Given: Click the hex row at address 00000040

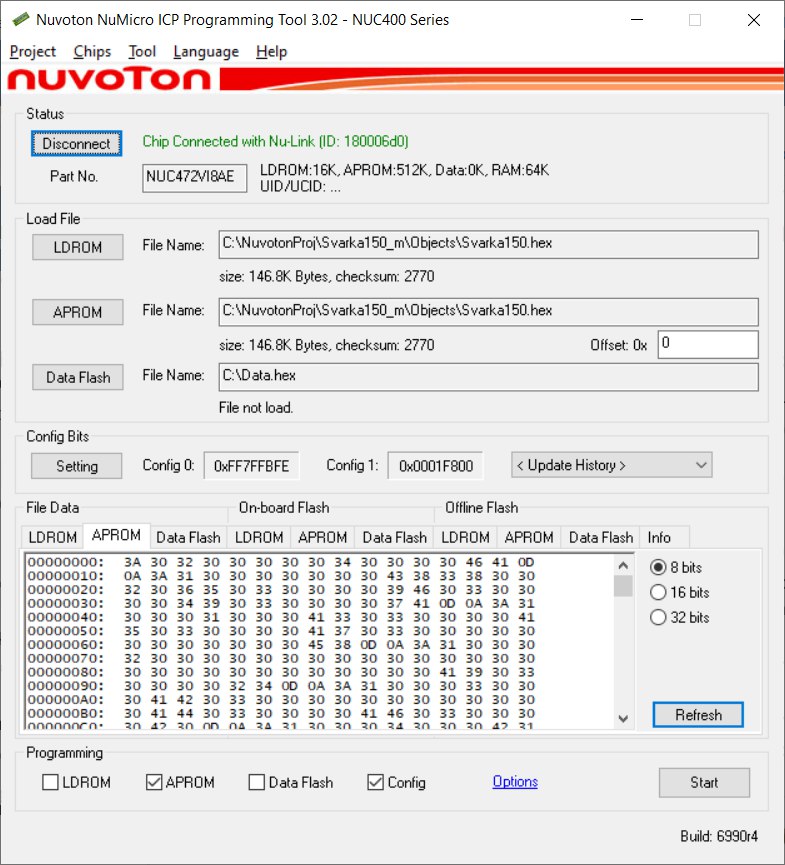Looking at the screenshot, I should (281, 617).
